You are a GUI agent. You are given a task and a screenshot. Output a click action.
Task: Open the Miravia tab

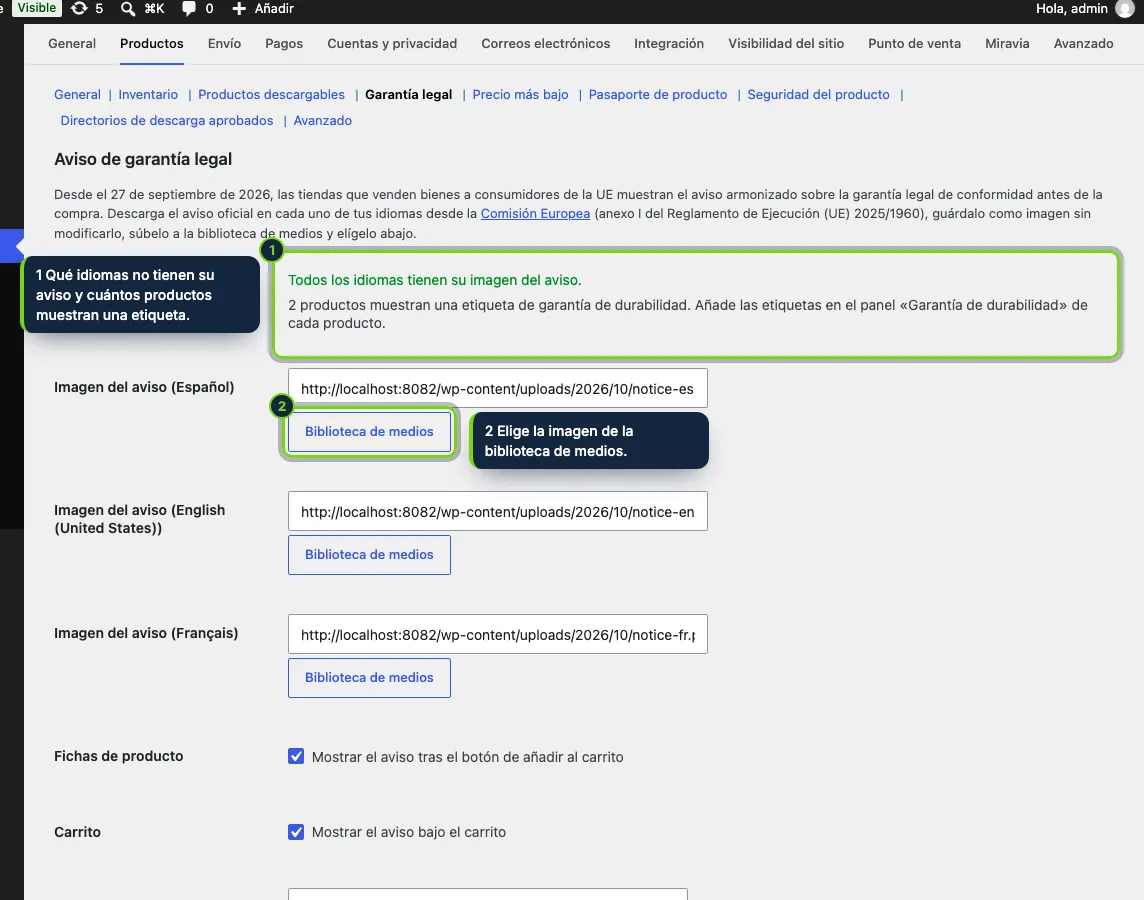[1007, 44]
